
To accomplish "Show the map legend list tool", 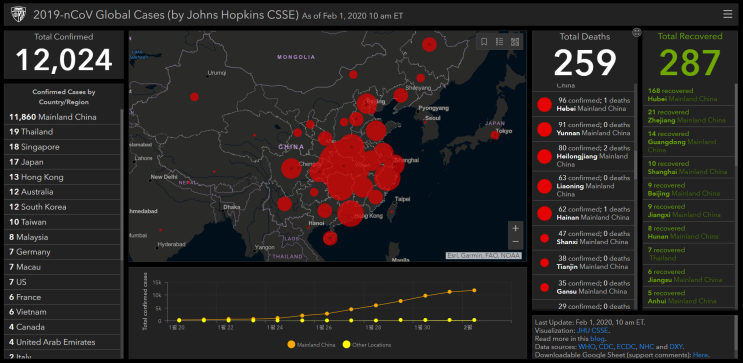I will (x=499, y=42).
